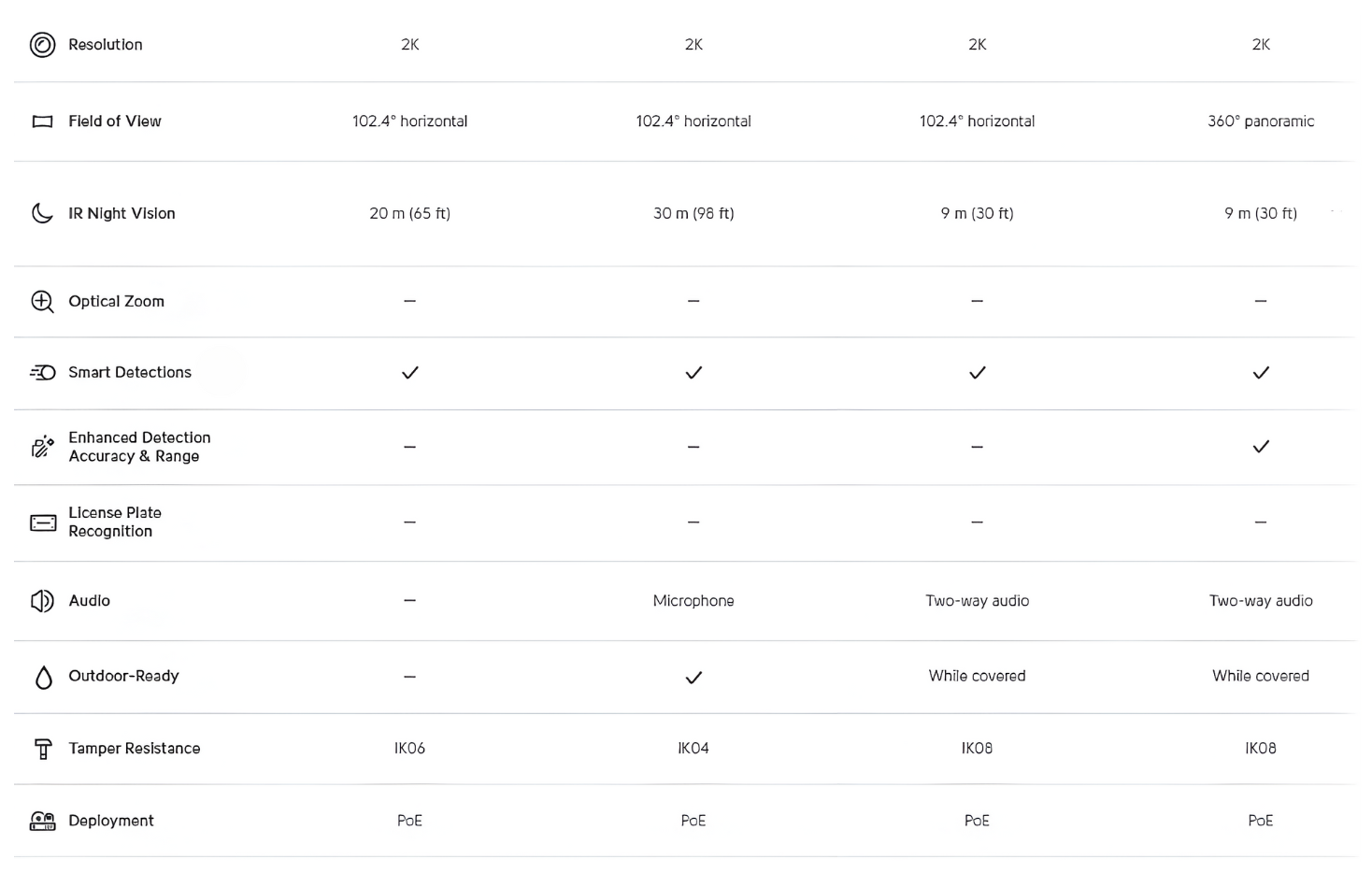
Task: Click the "IK04" tamper resistance value
Action: [x=693, y=749]
